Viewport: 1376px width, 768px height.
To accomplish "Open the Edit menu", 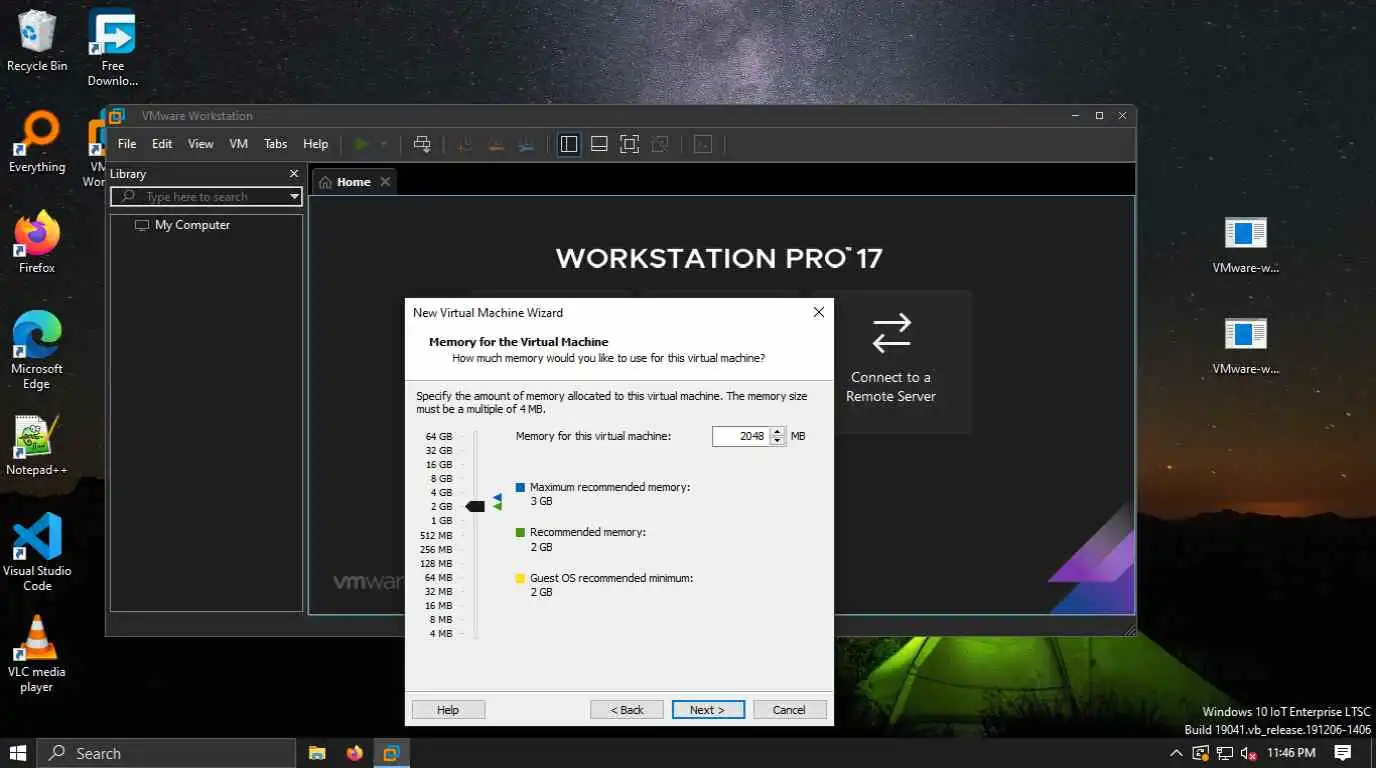I will point(162,144).
